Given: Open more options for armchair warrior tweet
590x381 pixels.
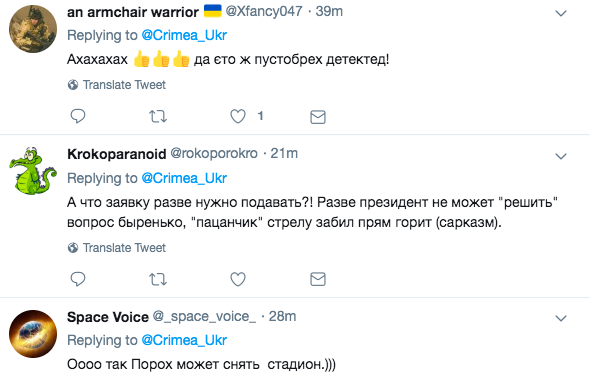Looking at the screenshot, I should [x=561, y=14].
